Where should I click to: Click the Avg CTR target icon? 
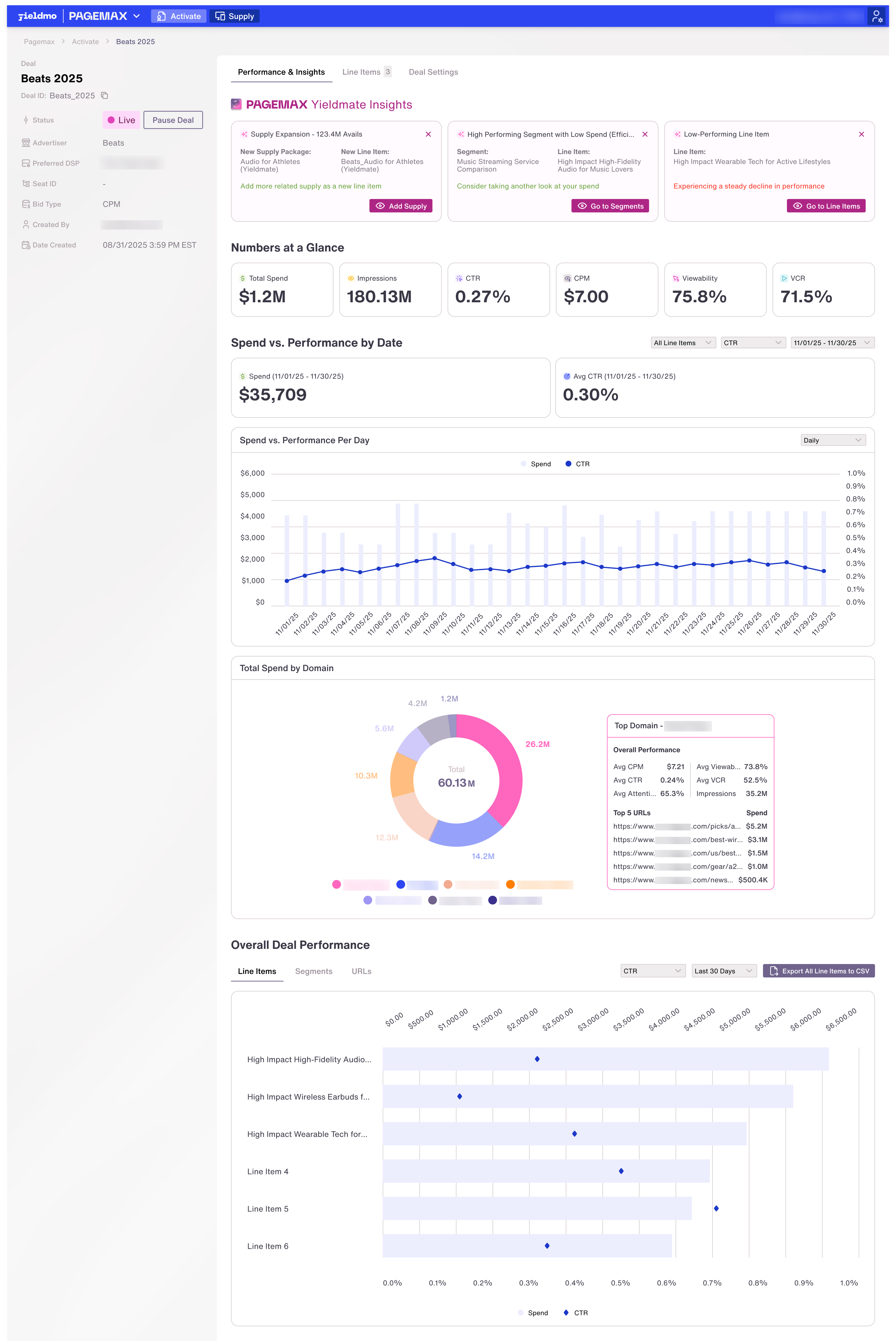567,376
